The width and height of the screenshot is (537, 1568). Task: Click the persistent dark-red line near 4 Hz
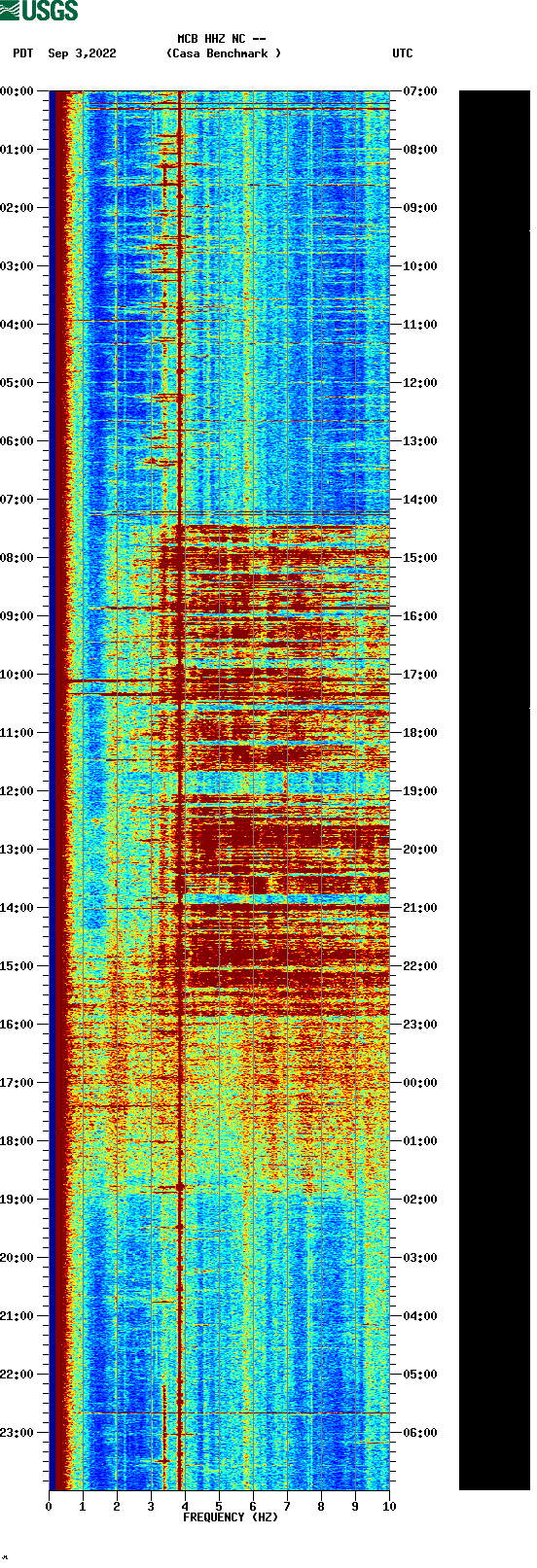(181, 790)
